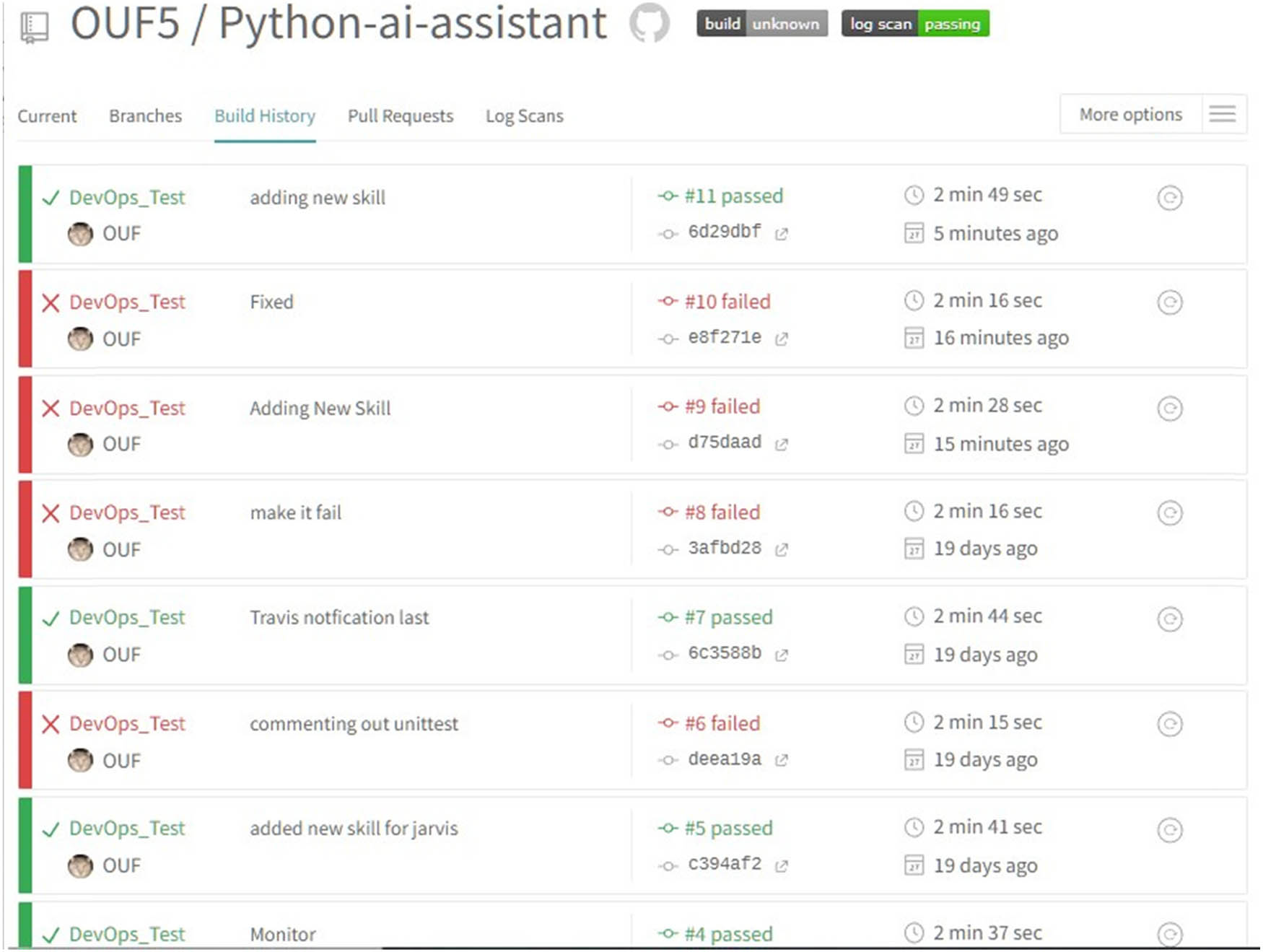This screenshot has width=1263, height=952.
Task: Restart failed build #10 with restart icon
Action: (x=1169, y=302)
